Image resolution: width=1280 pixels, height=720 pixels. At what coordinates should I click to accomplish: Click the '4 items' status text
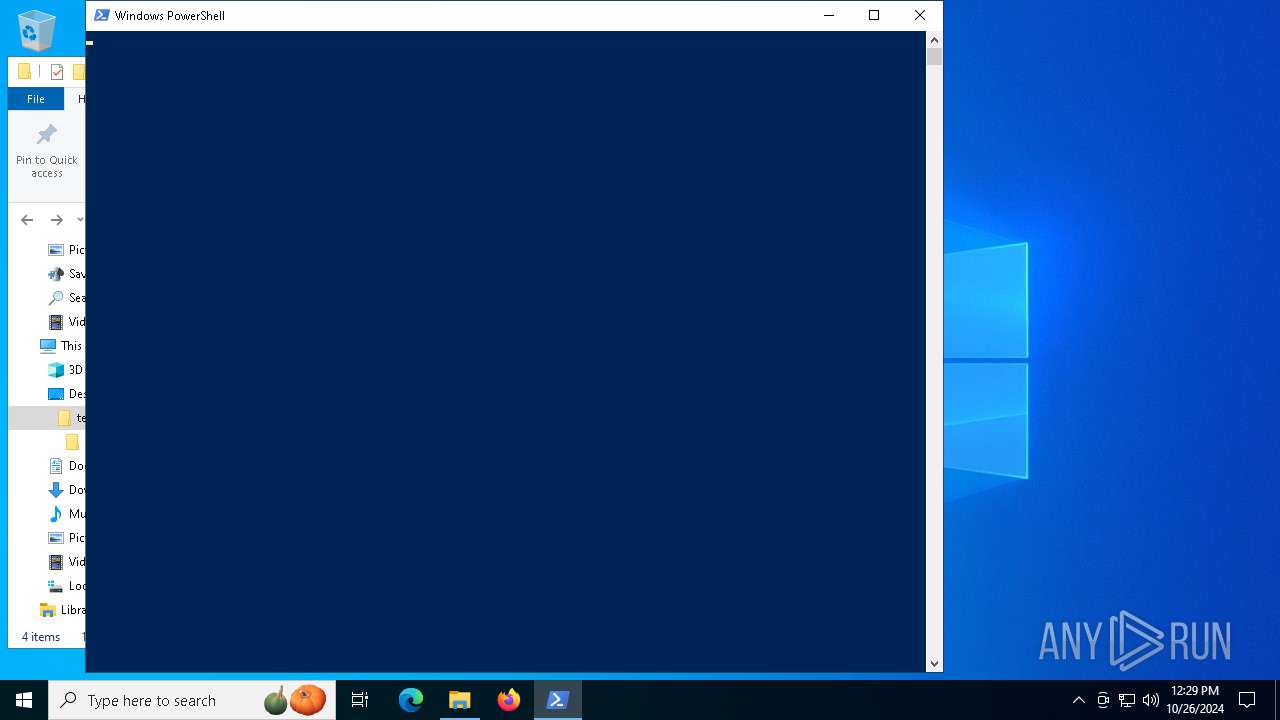pos(41,637)
